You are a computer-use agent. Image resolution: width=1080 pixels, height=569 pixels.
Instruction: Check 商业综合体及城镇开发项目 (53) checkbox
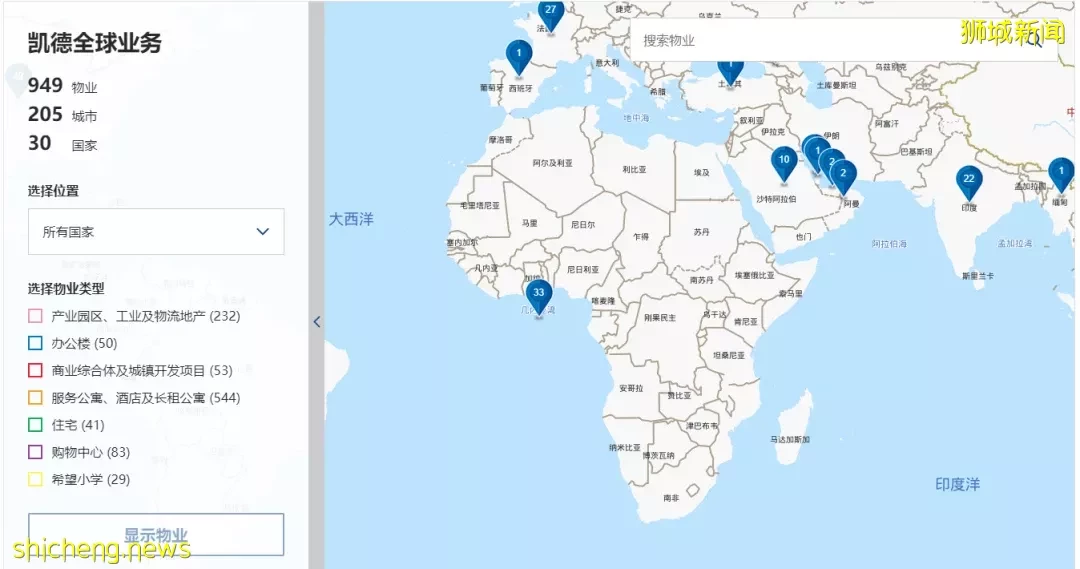[35, 371]
